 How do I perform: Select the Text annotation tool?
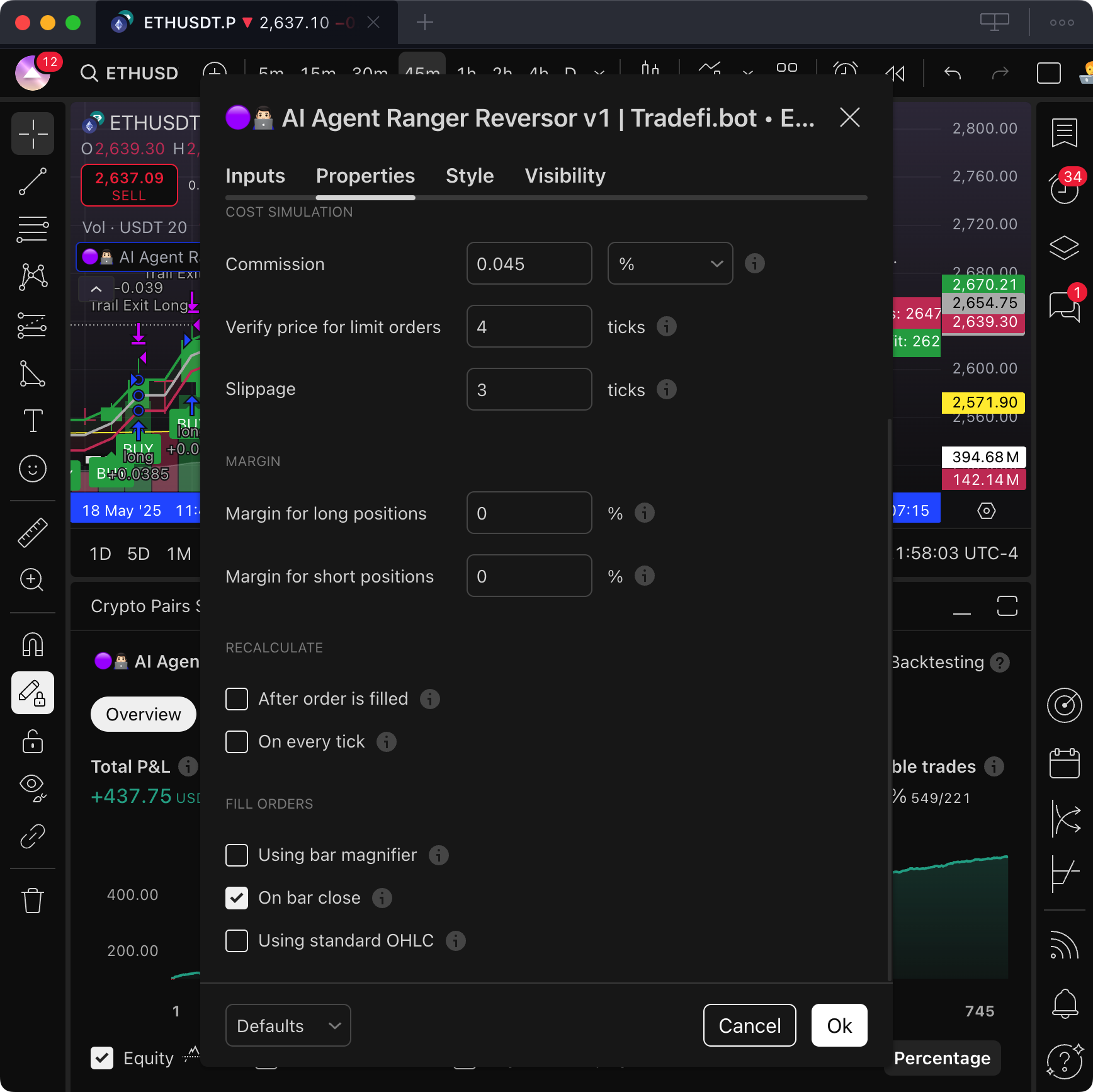[33, 421]
